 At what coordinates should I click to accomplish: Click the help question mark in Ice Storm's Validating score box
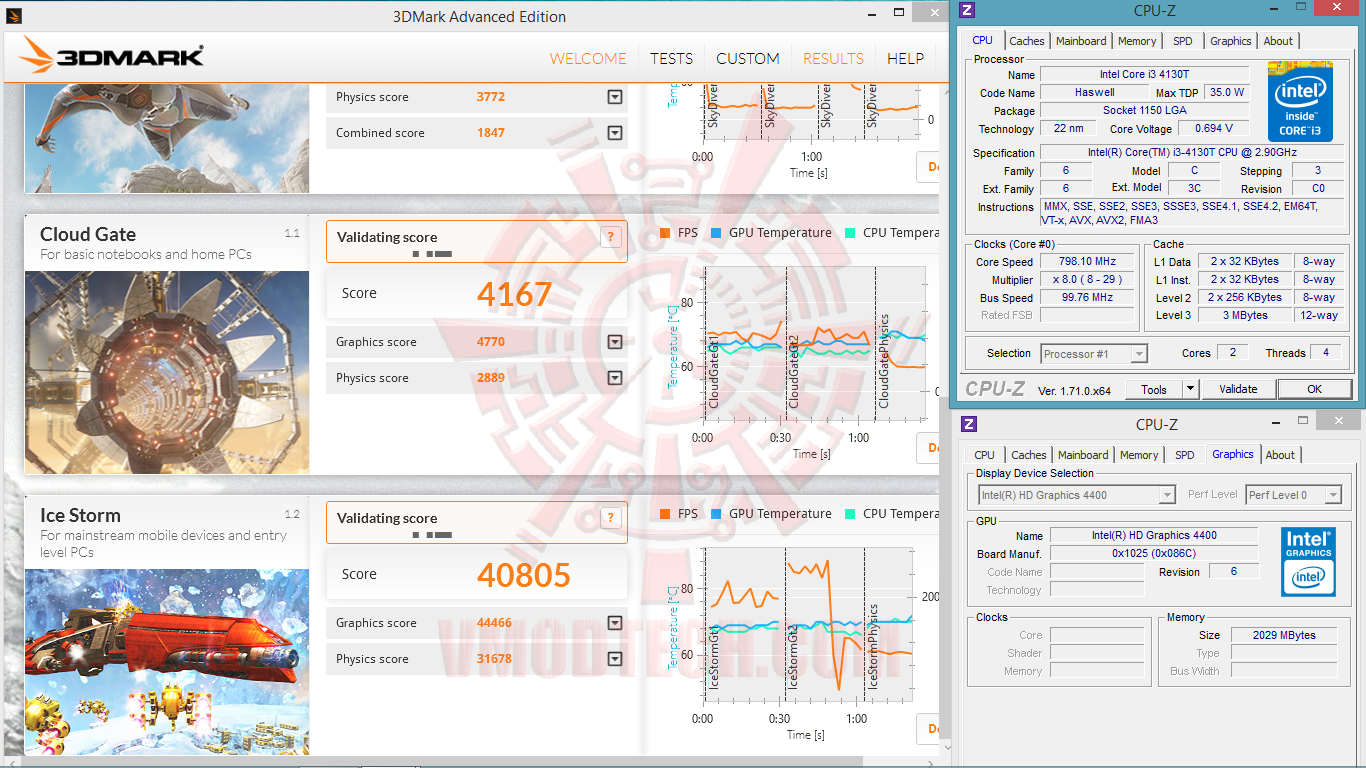610,518
